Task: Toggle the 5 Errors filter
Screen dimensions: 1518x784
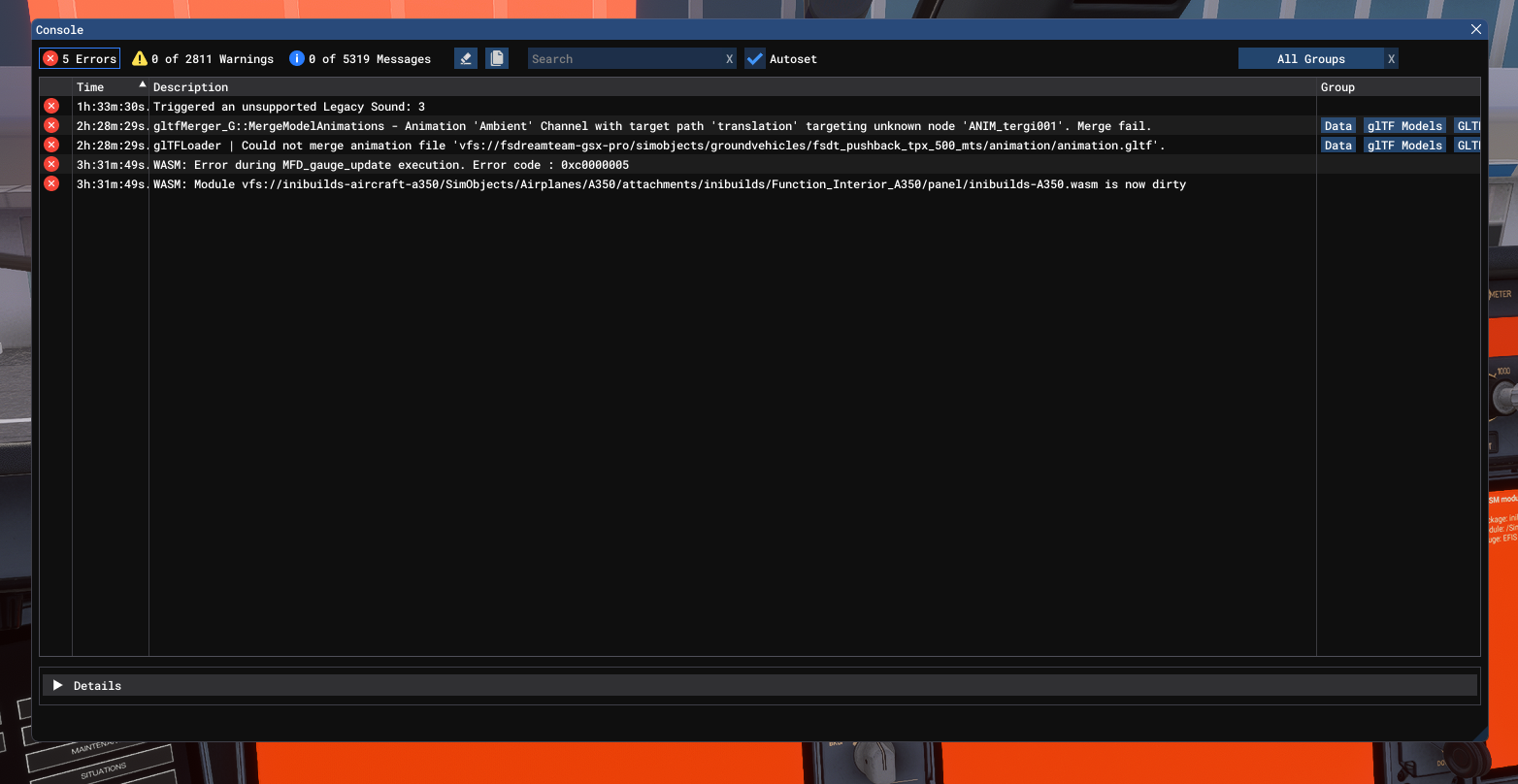Action: [x=80, y=59]
